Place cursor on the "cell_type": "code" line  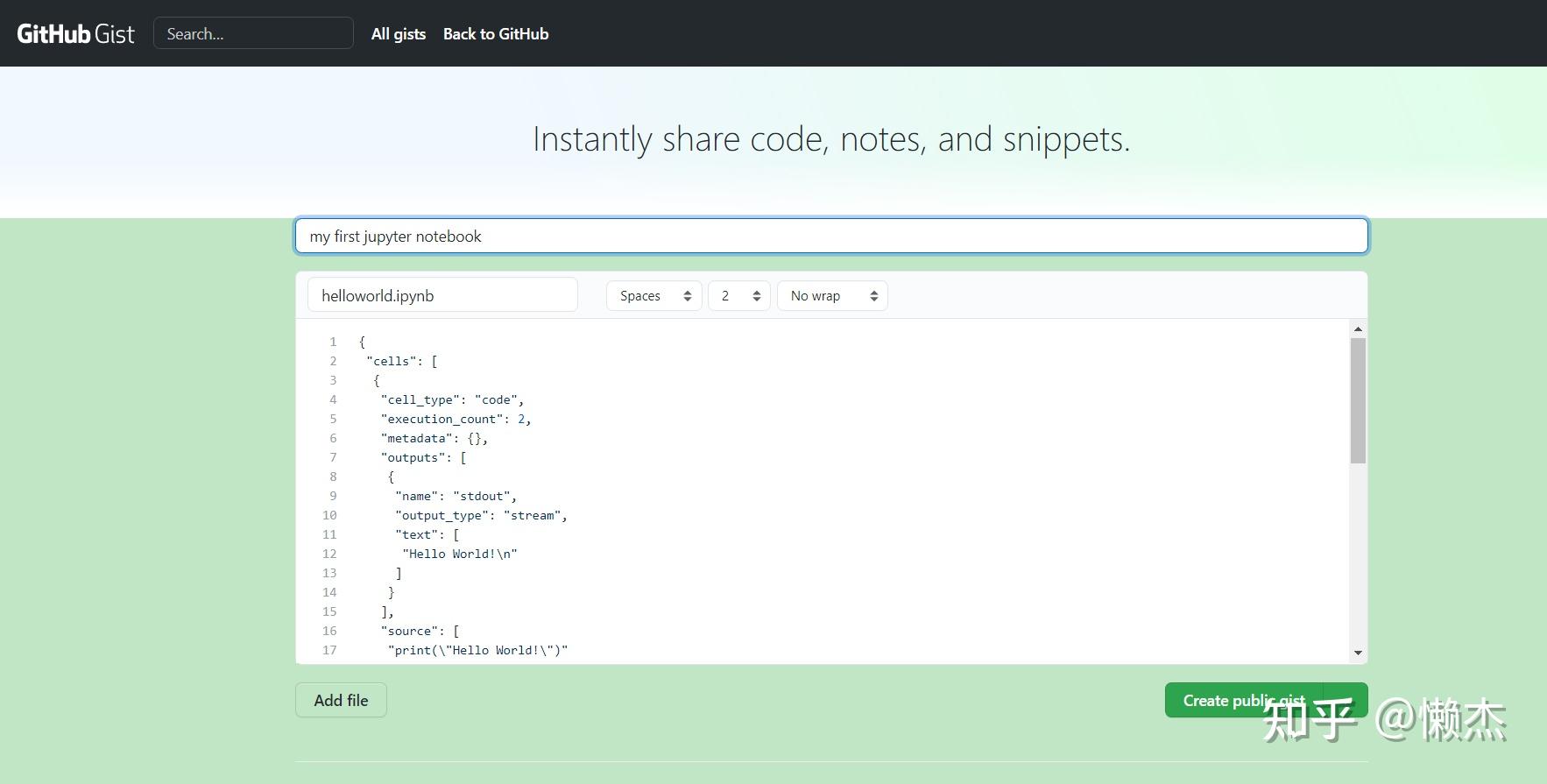click(x=452, y=399)
